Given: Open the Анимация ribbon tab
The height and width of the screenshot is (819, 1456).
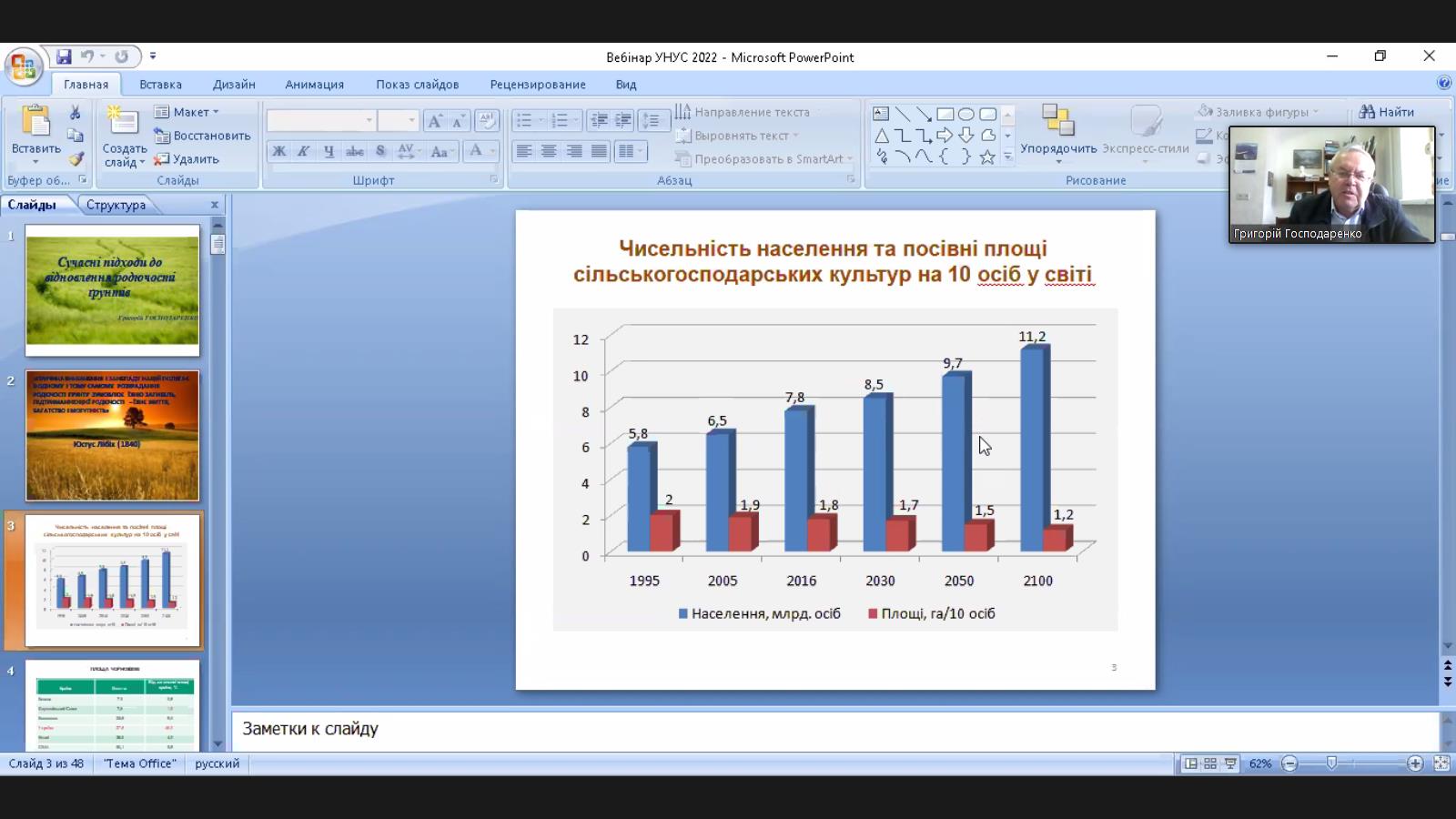Looking at the screenshot, I should [x=314, y=84].
